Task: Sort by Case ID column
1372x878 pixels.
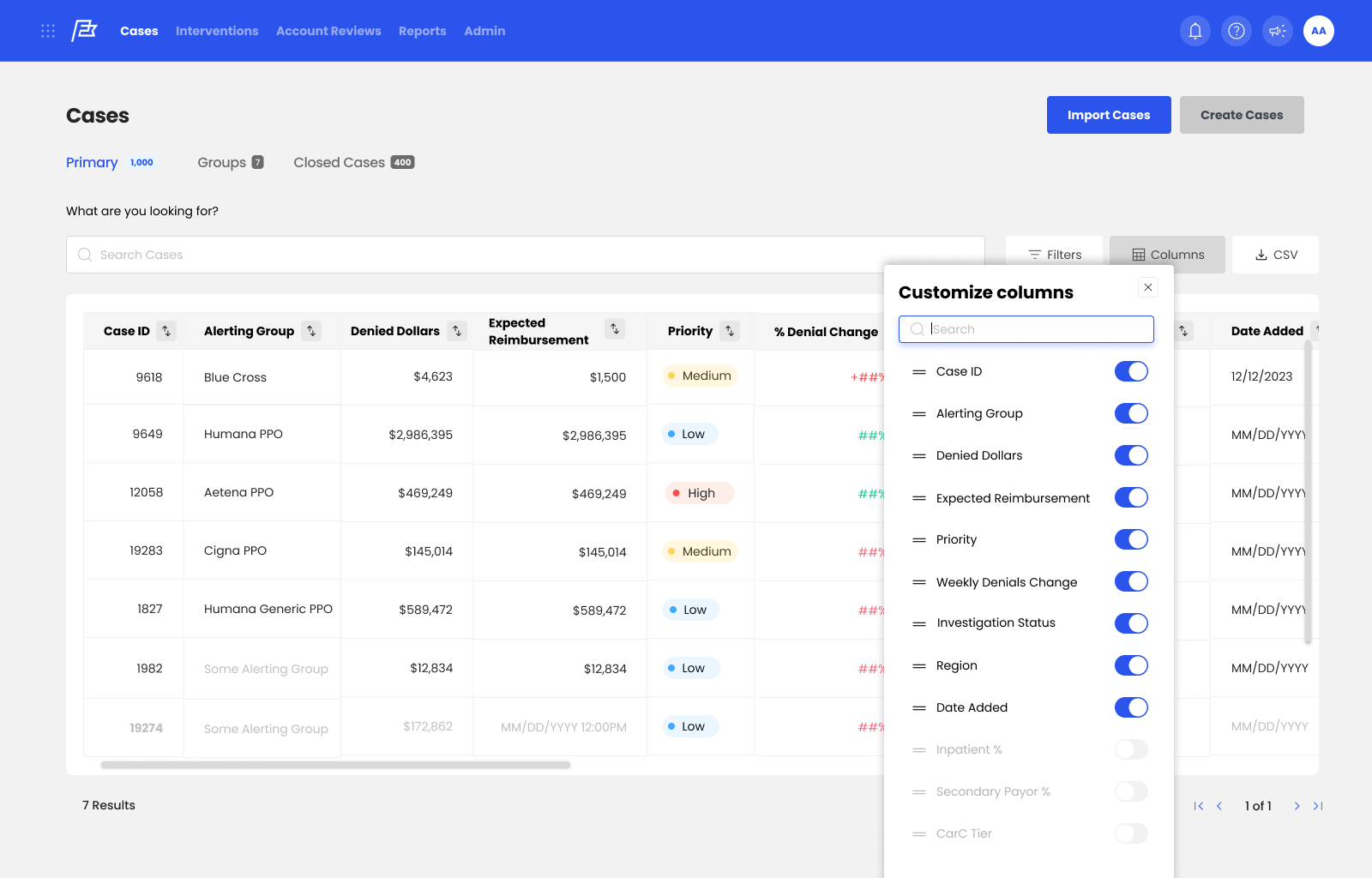Action: pyautogui.click(x=166, y=331)
